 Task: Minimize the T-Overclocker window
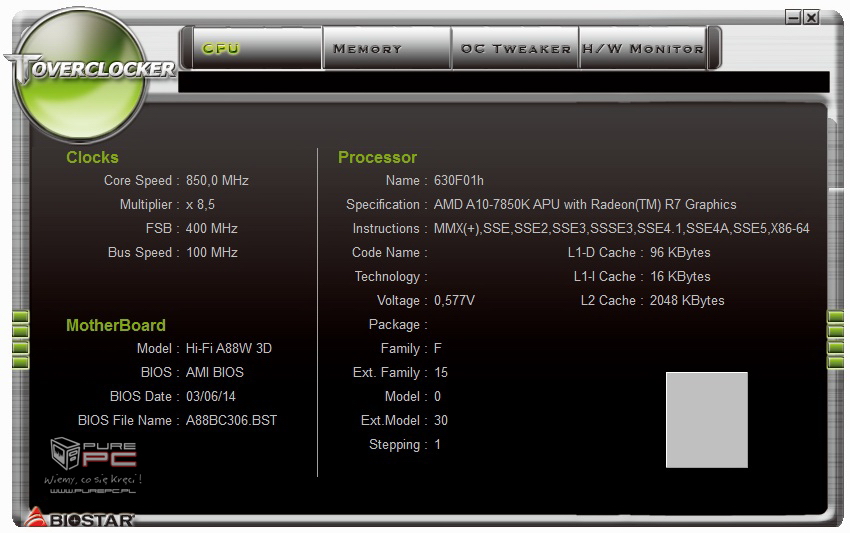click(793, 17)
